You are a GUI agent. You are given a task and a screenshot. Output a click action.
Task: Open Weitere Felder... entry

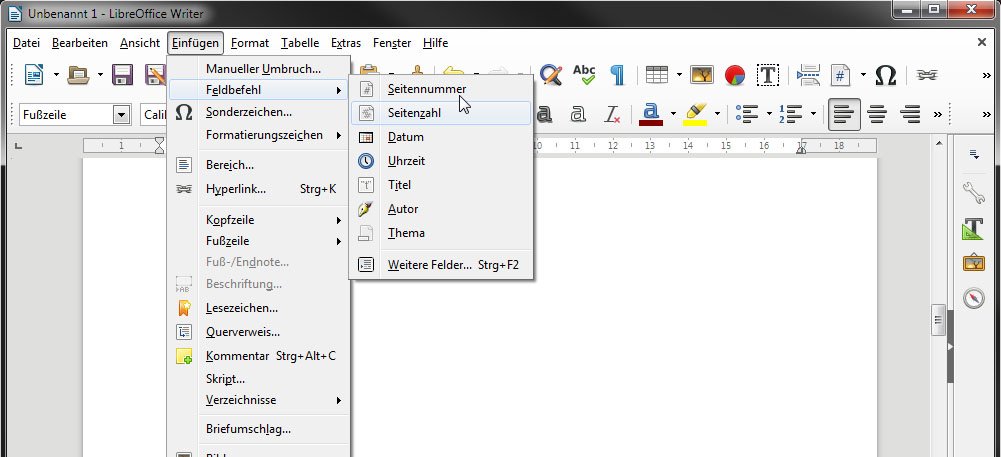click(440, 264)
